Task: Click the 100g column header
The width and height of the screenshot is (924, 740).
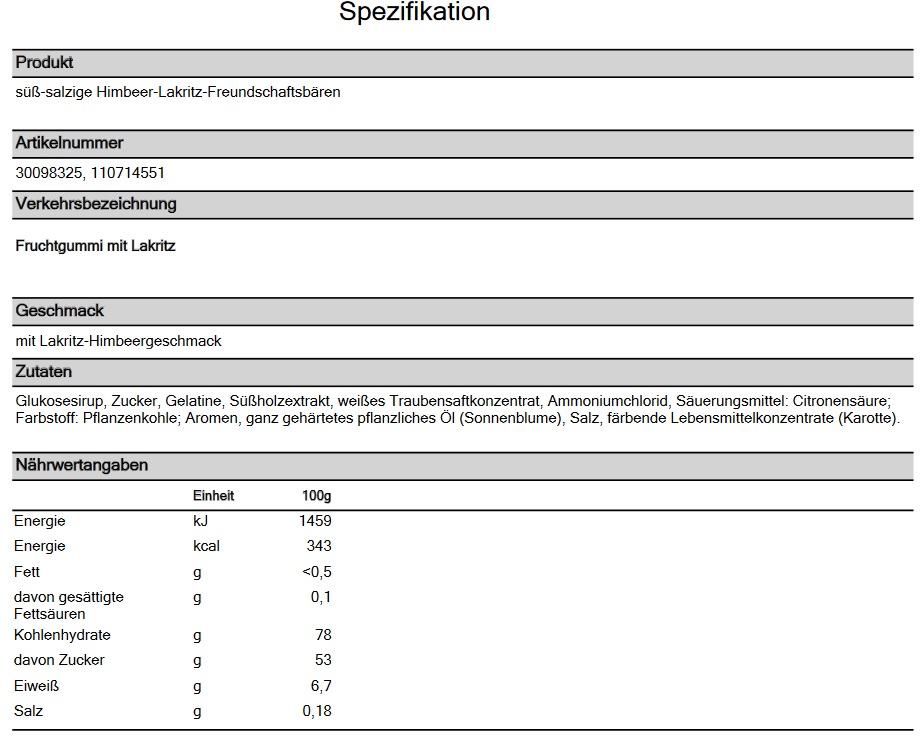Action: coord(316,496)
